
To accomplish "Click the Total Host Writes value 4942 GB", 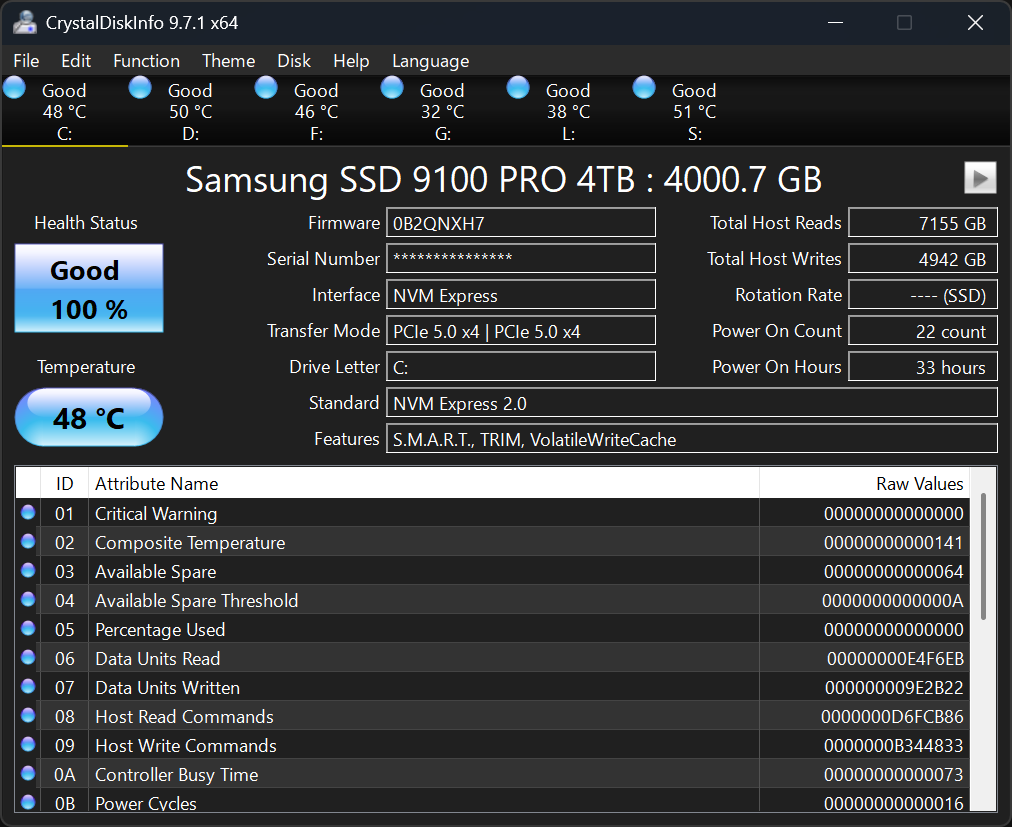I will pos(923,258).
